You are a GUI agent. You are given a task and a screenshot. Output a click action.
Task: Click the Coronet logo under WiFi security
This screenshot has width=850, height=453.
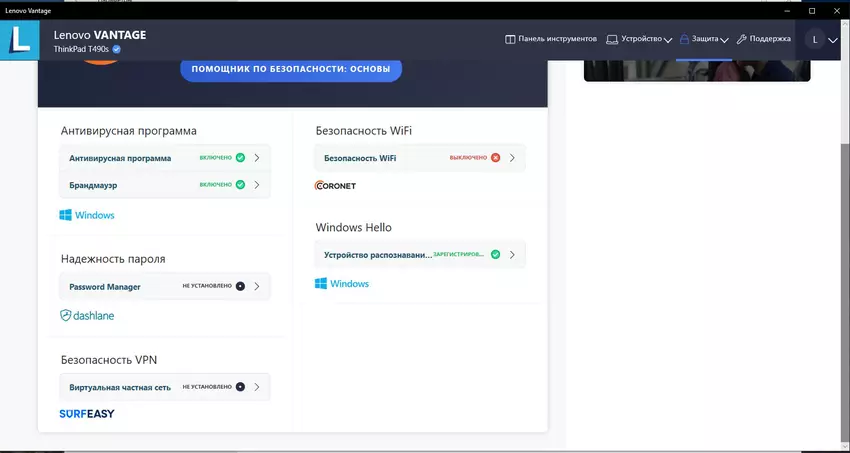click(x=335, y=186)
